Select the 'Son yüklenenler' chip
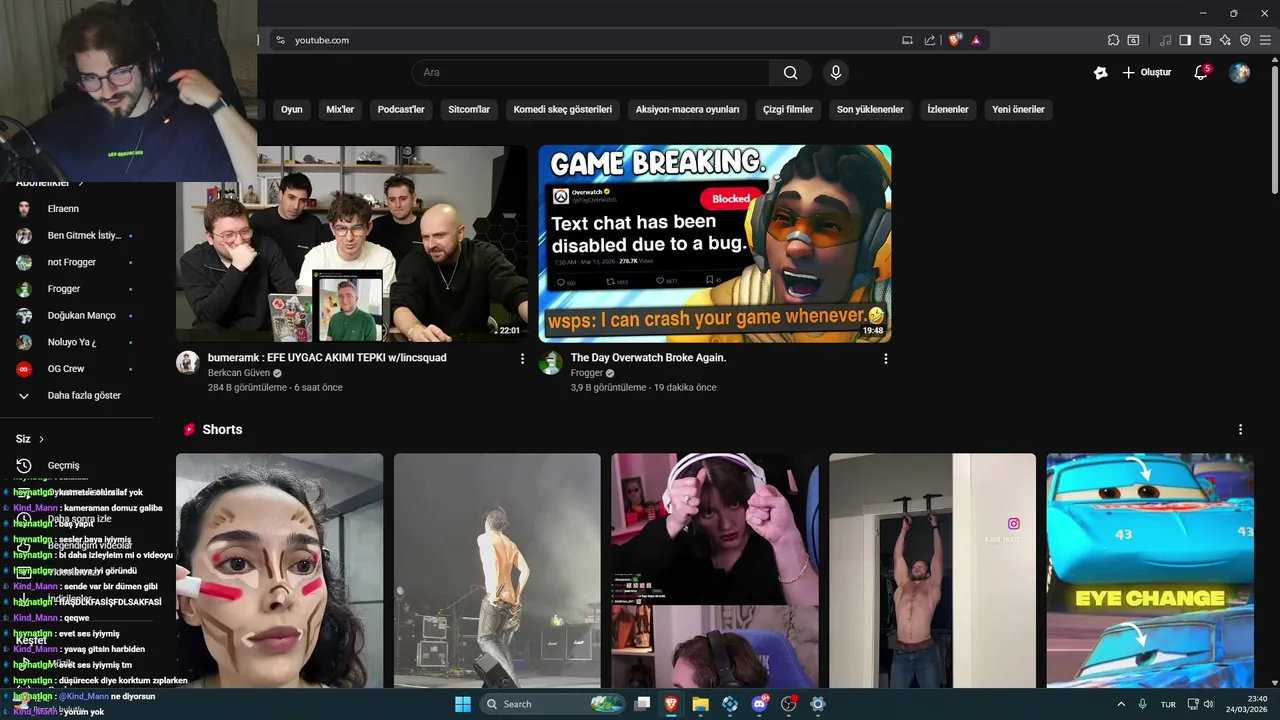 (x=870, y=109)
